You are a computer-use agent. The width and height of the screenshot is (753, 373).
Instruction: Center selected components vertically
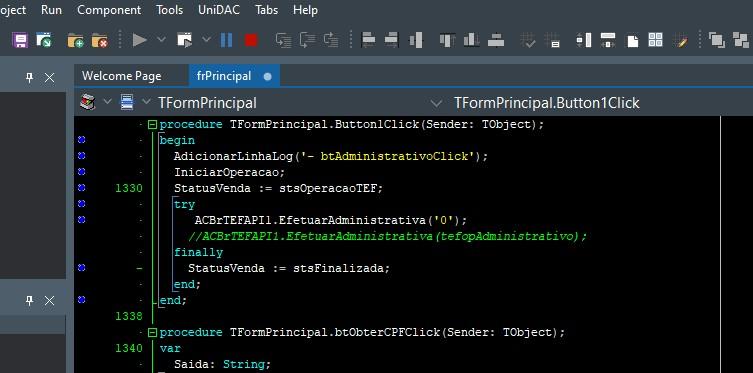[496, 40]
